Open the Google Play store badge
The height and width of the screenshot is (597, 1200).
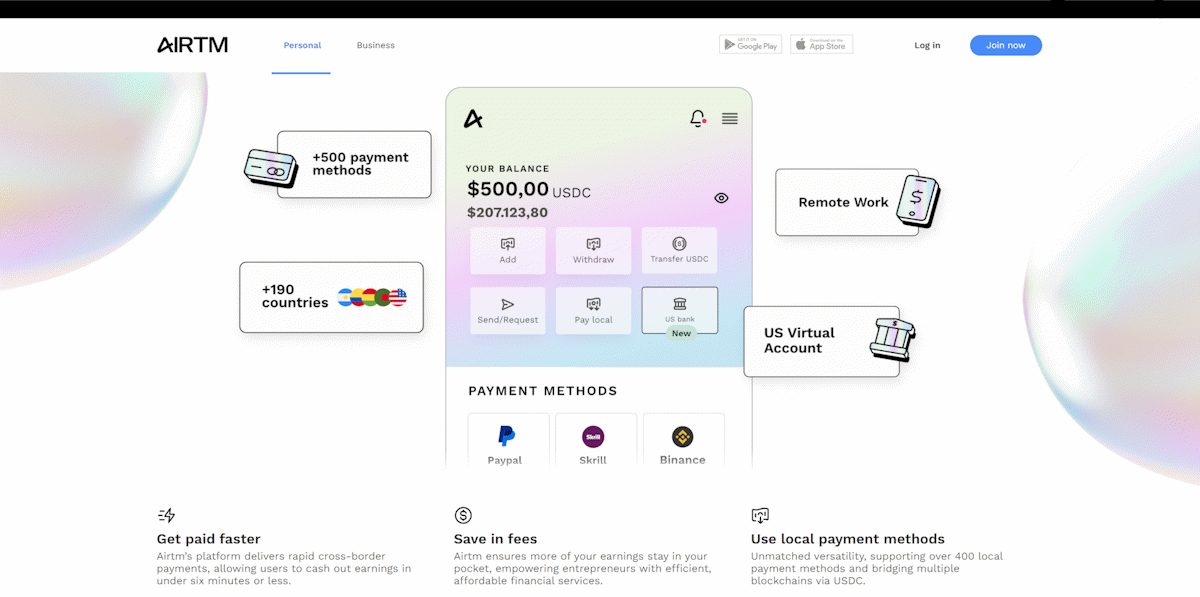pos(750,44)
